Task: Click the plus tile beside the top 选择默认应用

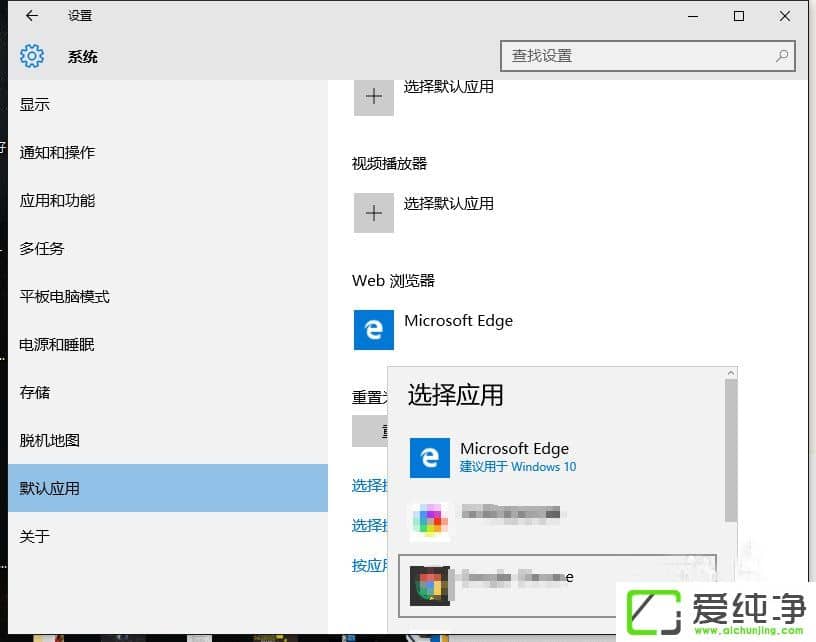Action: 373,96
